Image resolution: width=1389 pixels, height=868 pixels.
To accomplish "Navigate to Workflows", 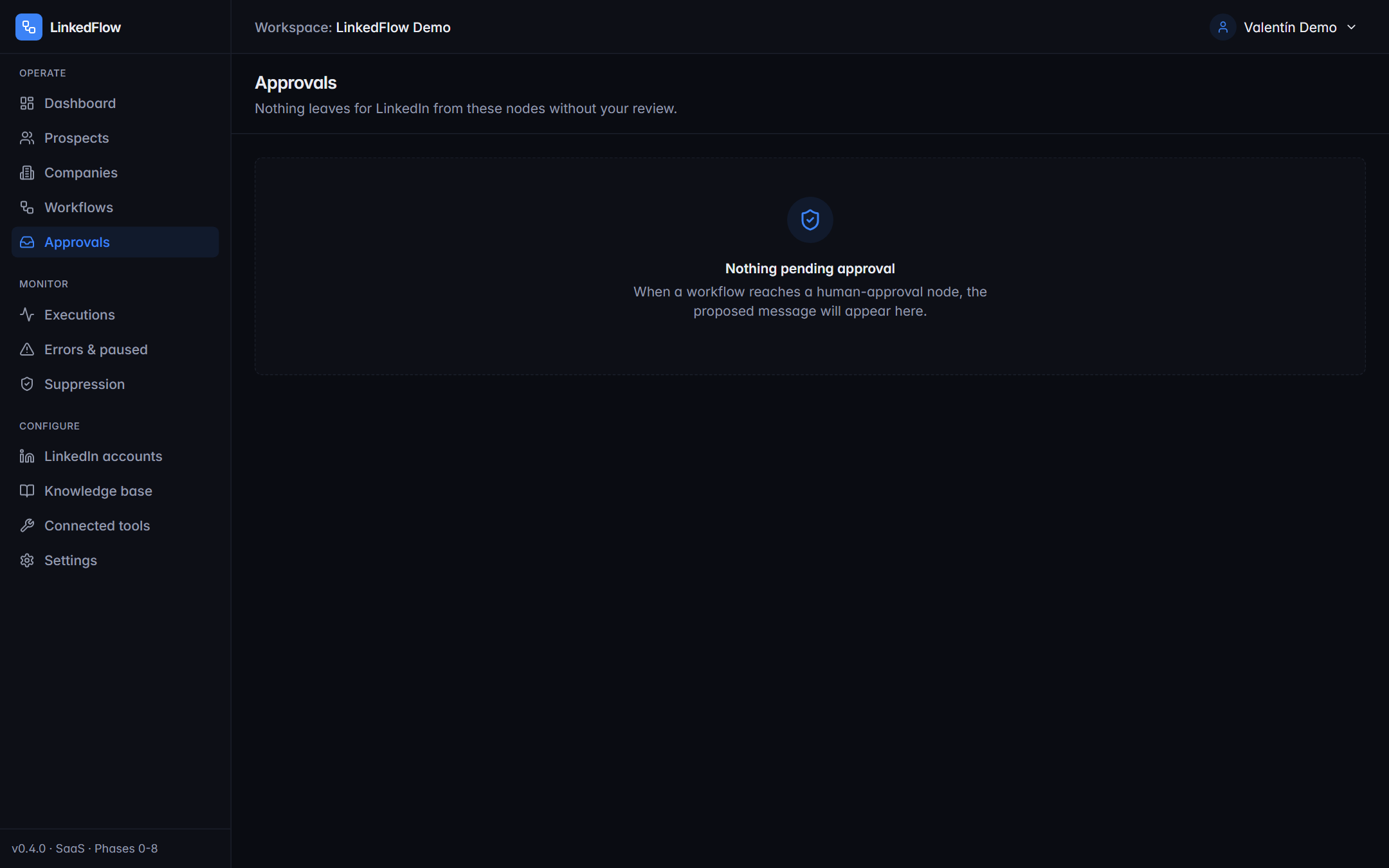I will click(x=115, y=208).
